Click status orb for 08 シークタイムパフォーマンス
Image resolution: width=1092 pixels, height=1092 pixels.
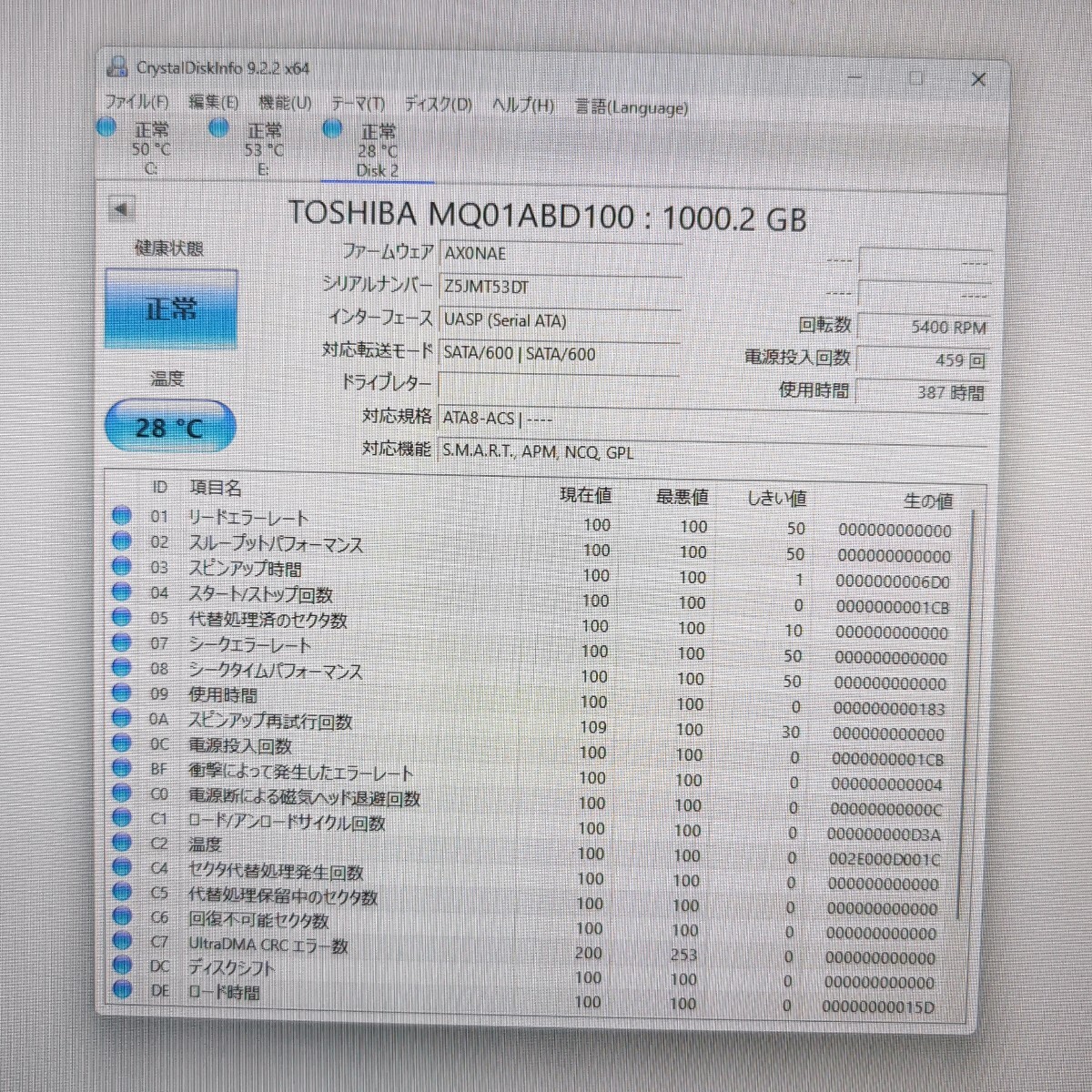[121, 667]
